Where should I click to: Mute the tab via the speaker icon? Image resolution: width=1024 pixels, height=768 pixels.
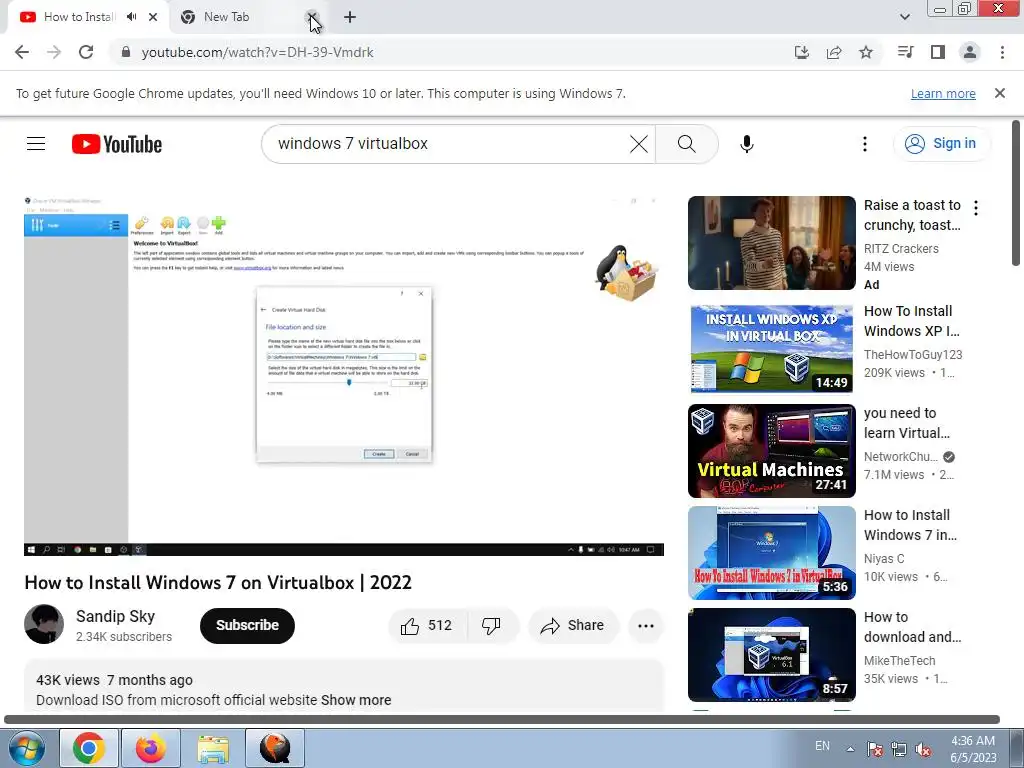point(132,17)
